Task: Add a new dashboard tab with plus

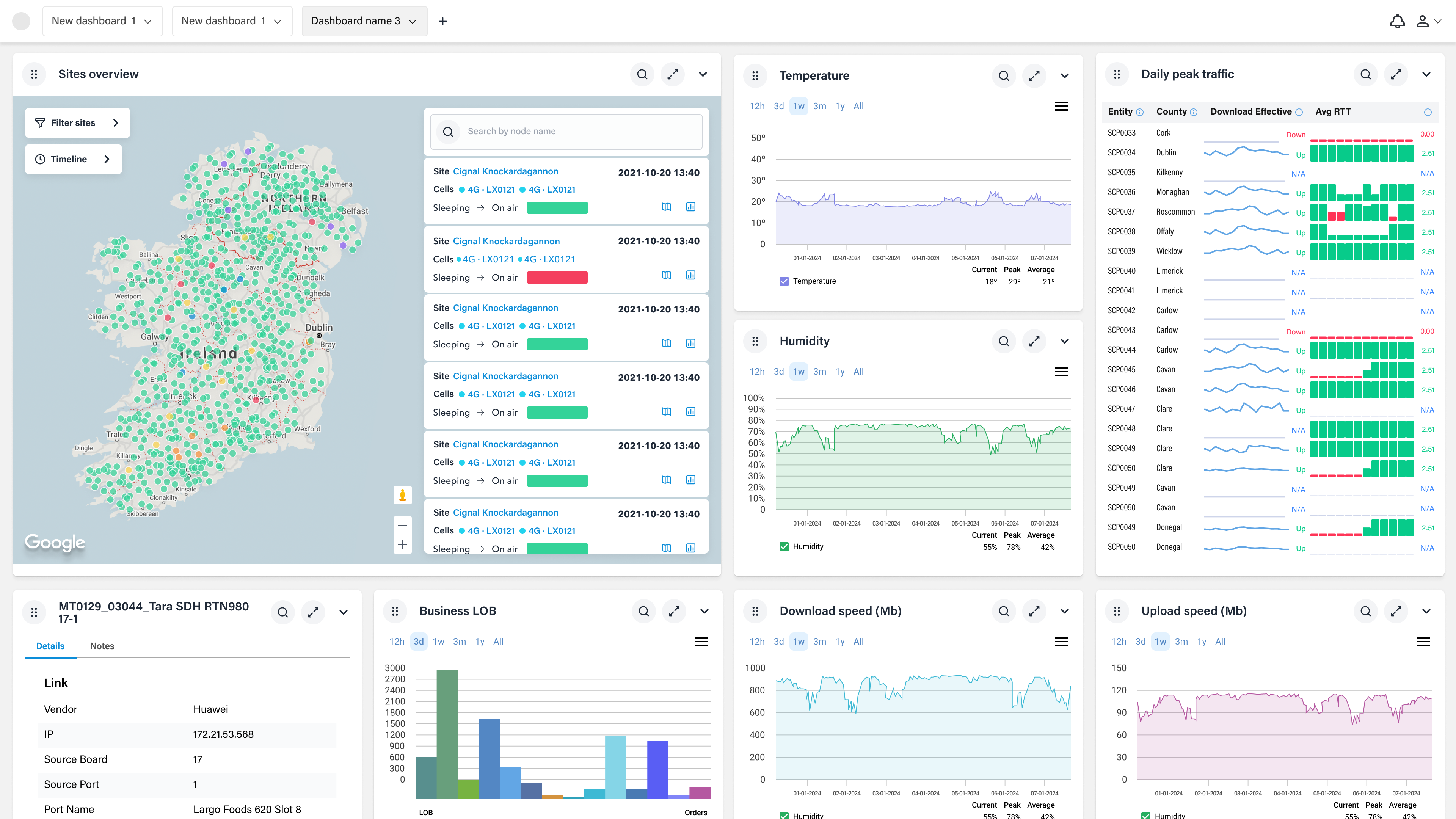Action: click(442, 22)
